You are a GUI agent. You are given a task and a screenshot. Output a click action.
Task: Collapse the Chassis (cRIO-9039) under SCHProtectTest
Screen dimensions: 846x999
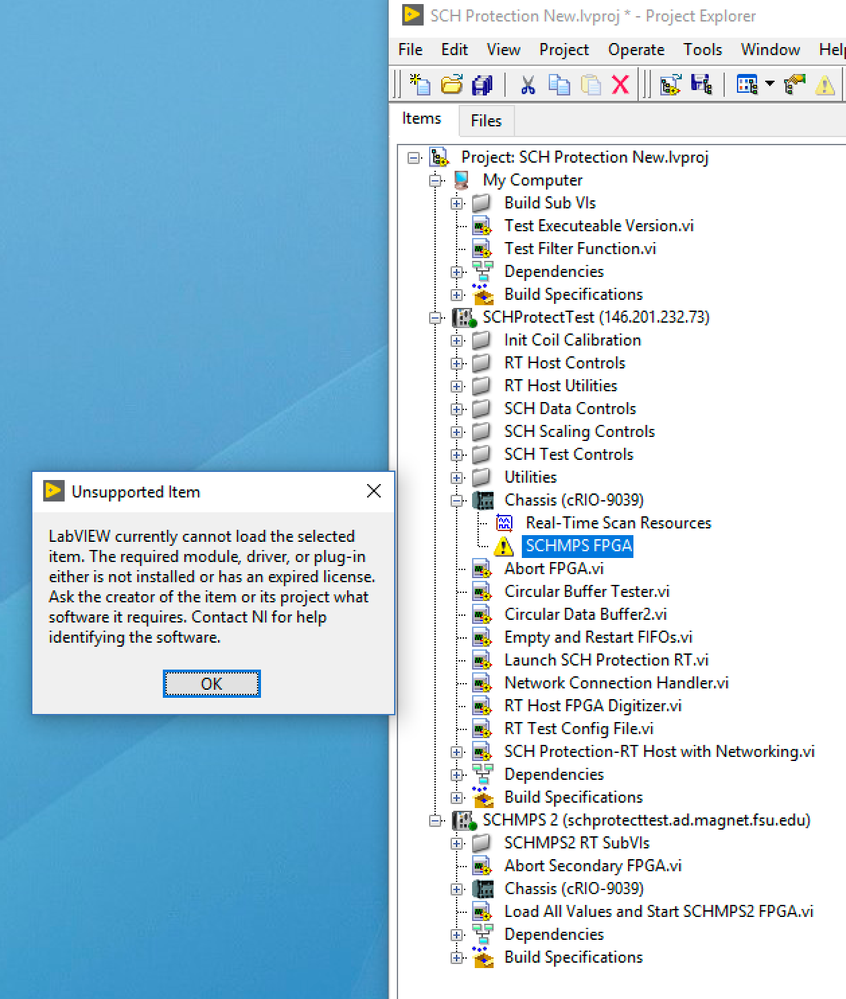tap(457, 500)
